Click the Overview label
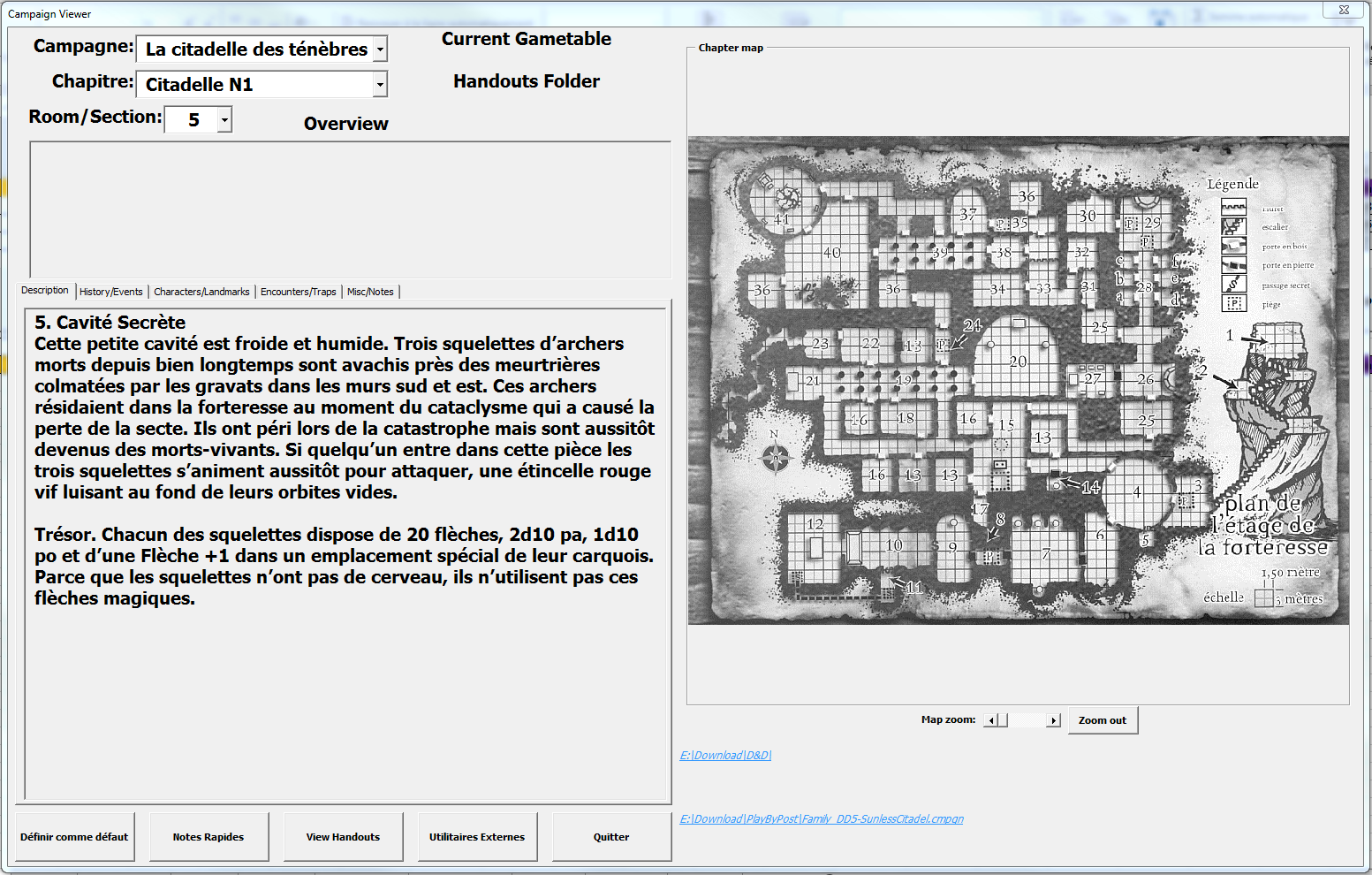Viewport: 1372px width, 875px height. 346,124
